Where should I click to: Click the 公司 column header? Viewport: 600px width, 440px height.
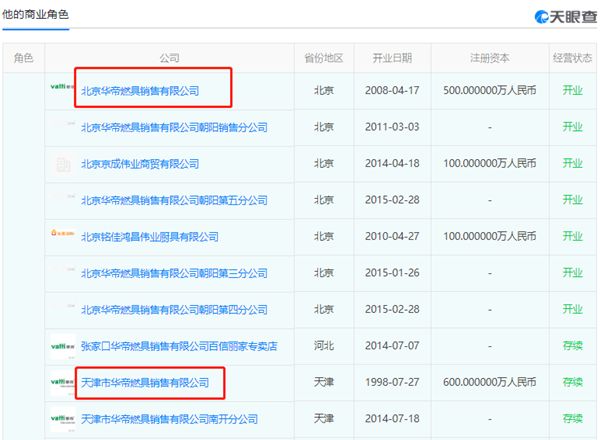[x=170, y=58]
